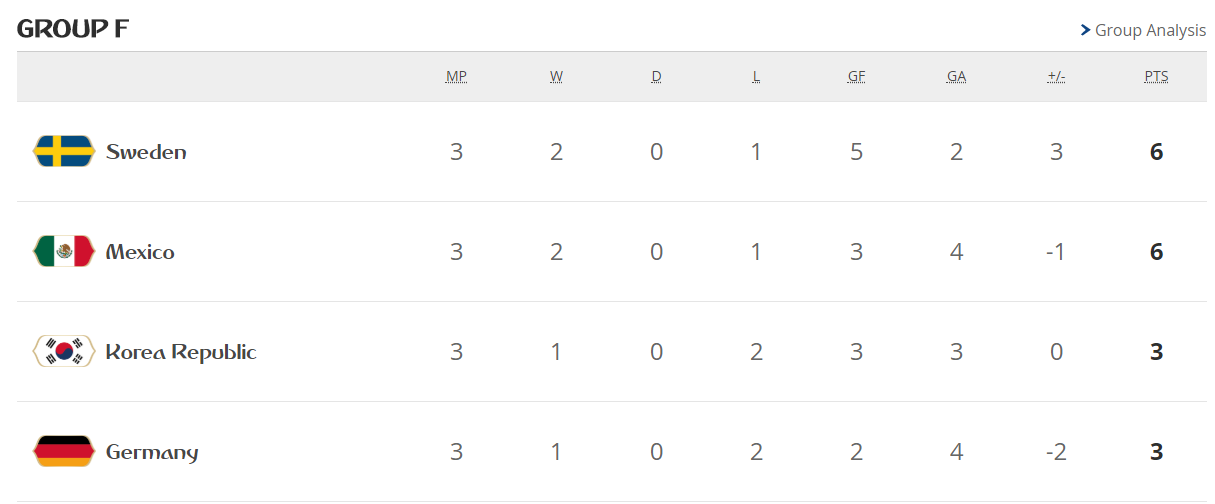Click the GF column header
The width and height of the screenshot is (1215, 504).
coord(856,77)
